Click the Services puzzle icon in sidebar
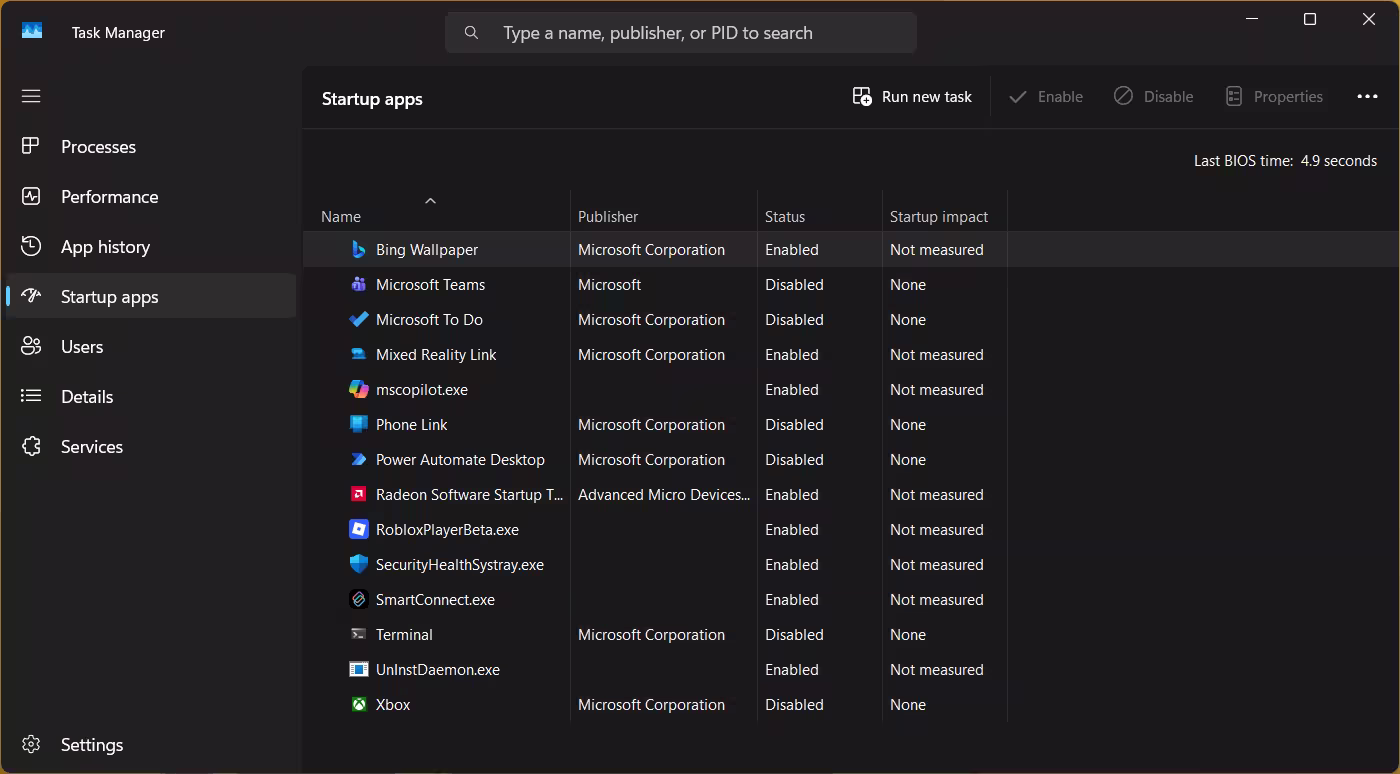The width and height of the screenshot is (1400, 774). [x=31, y=446]
